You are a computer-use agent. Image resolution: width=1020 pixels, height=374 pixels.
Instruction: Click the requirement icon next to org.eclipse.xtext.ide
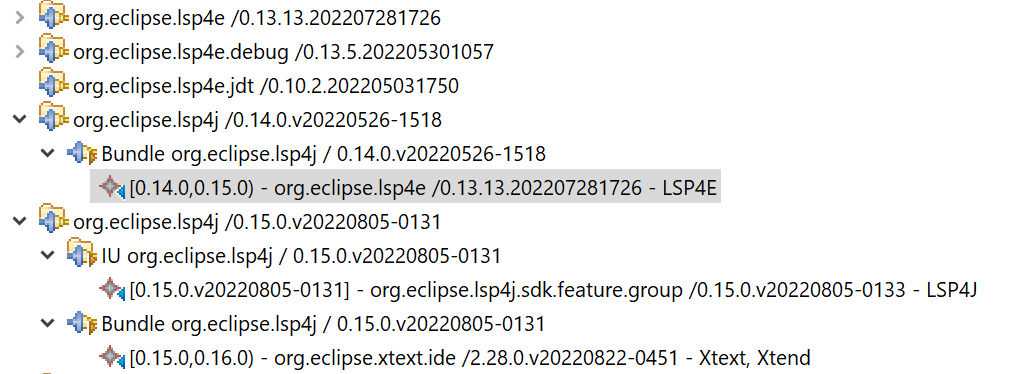112,356
